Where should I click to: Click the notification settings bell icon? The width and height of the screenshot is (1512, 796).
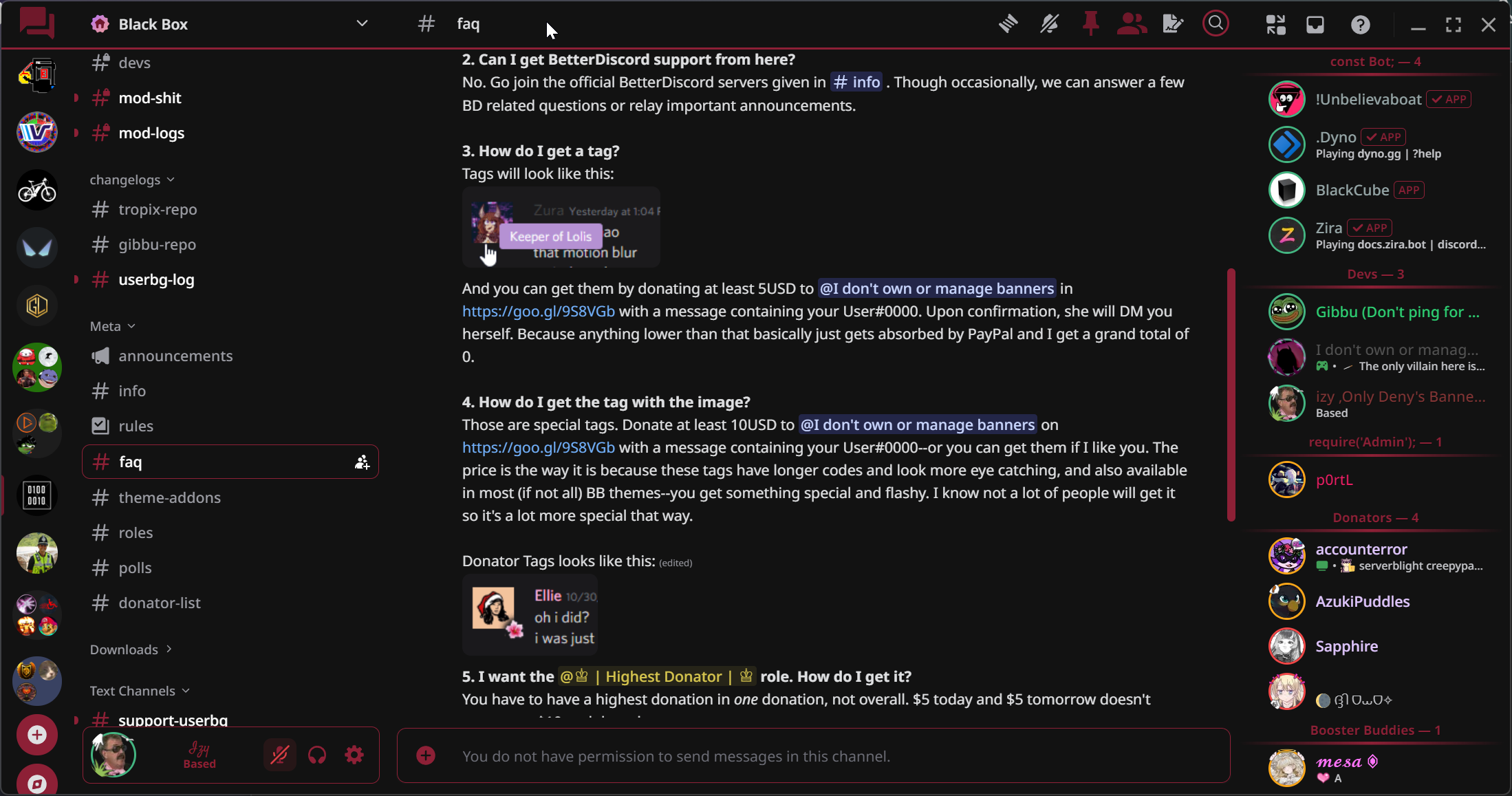[x=1049, y=25]
